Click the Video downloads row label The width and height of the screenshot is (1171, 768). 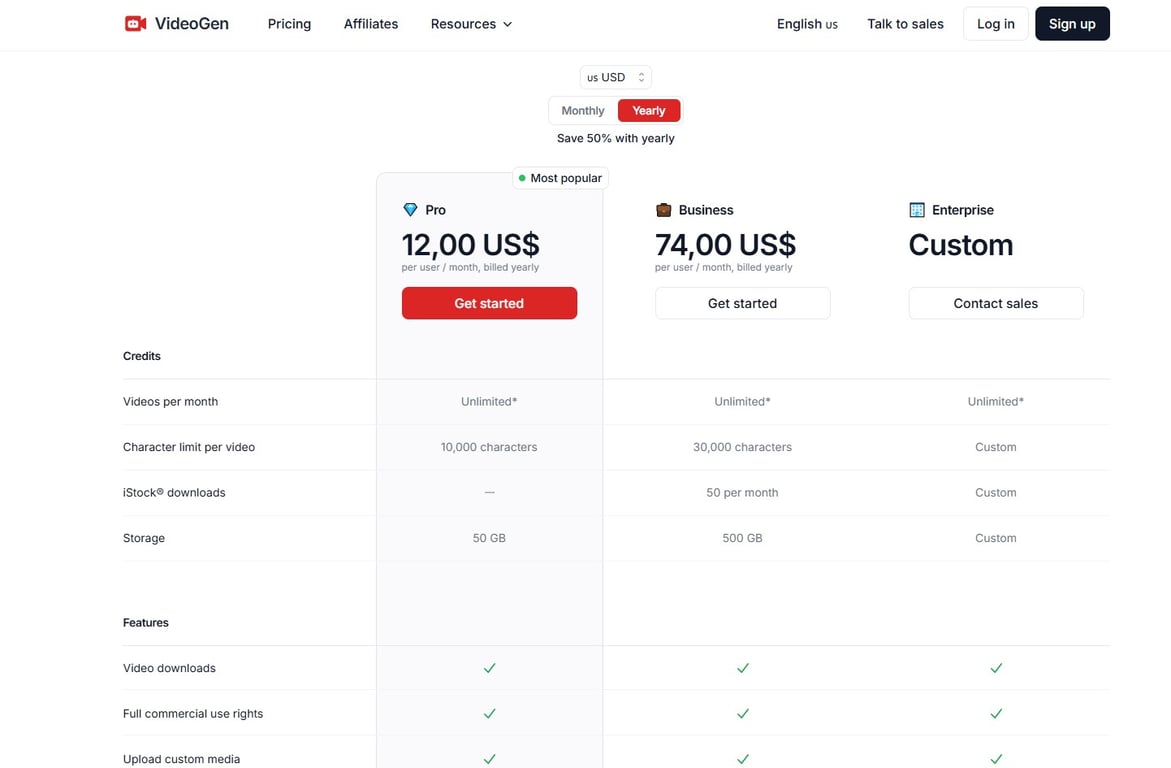pos(170,668)
